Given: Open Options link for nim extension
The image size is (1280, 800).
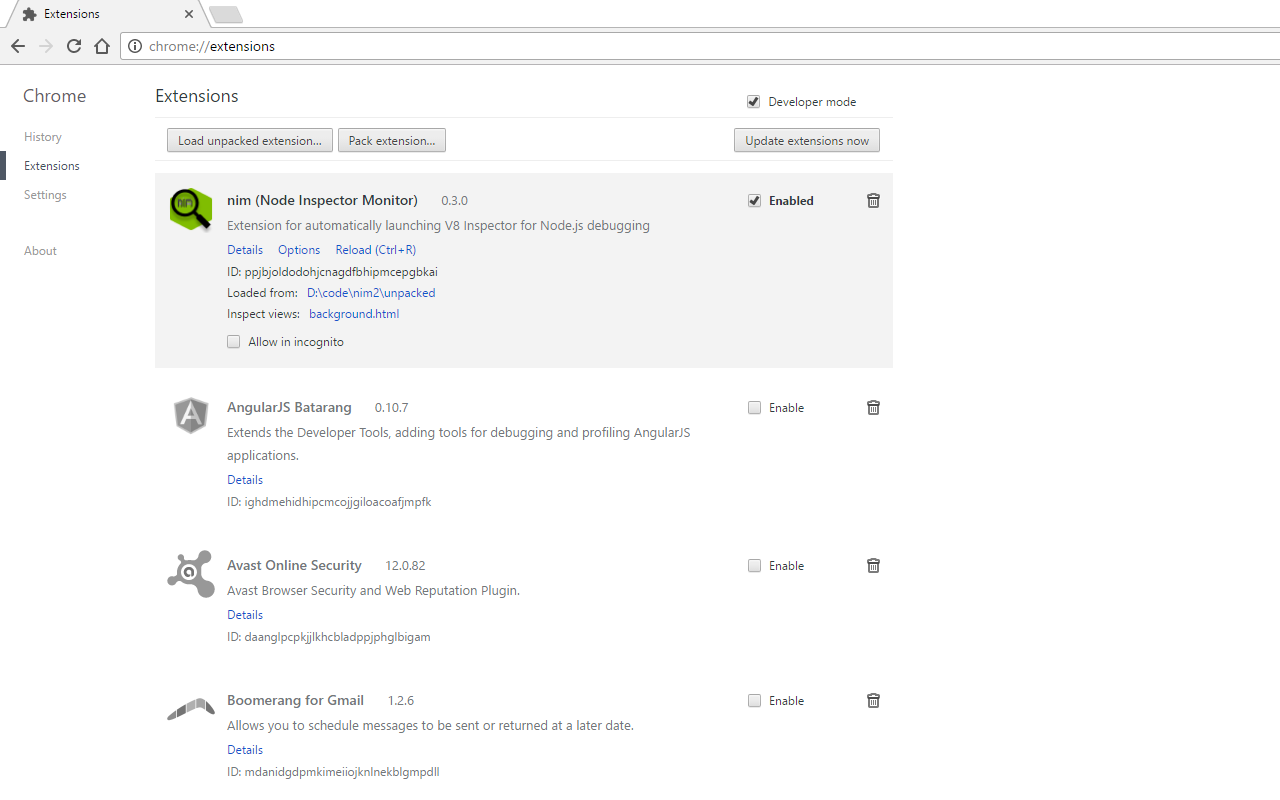Looking at the screenshot, I should [299, 250].
